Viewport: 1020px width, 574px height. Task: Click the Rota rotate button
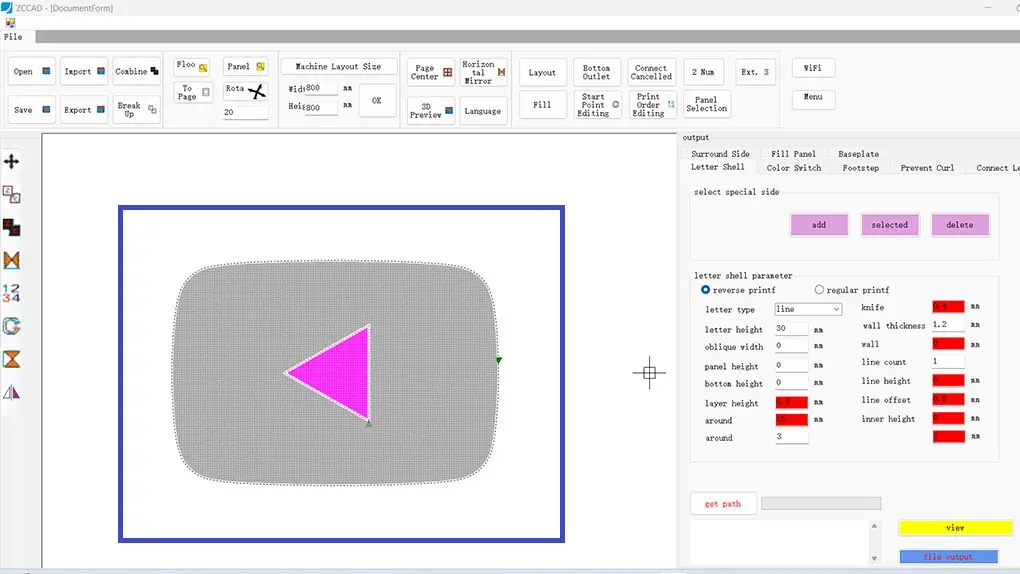click(245, 90)
